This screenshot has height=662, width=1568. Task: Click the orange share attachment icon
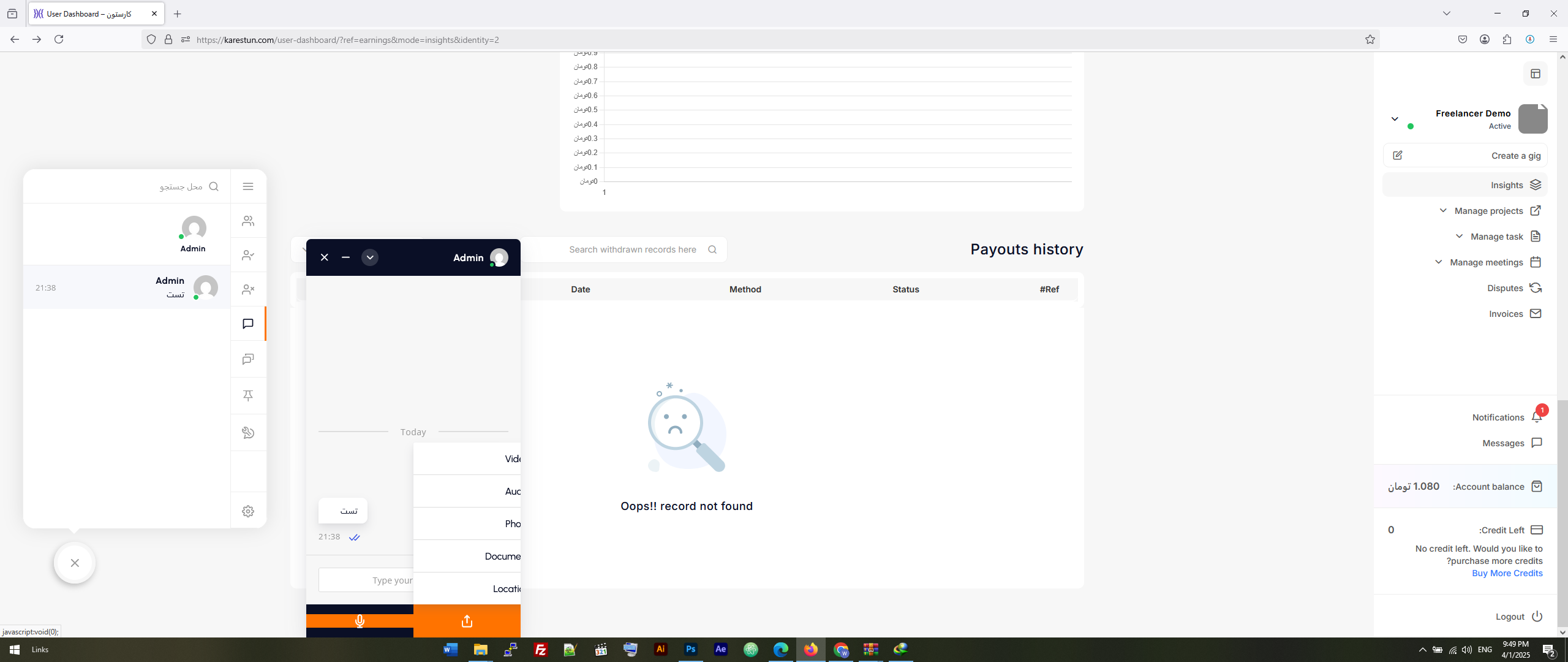tap(467, 621)
